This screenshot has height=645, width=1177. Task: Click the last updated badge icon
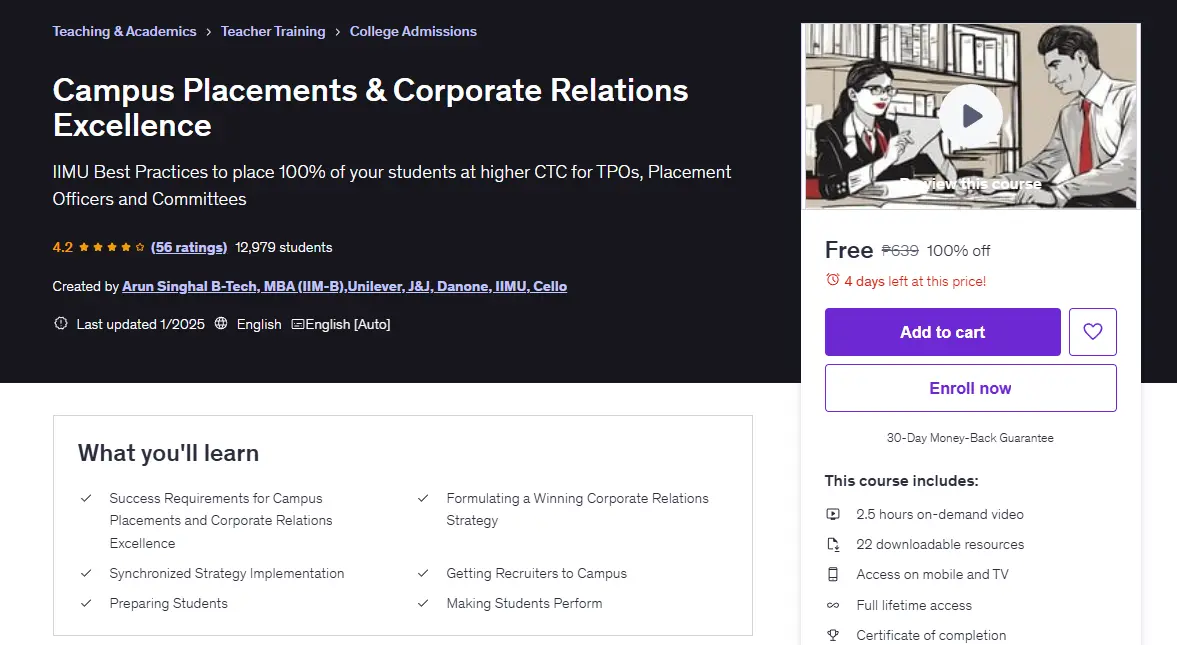point(61,324)
